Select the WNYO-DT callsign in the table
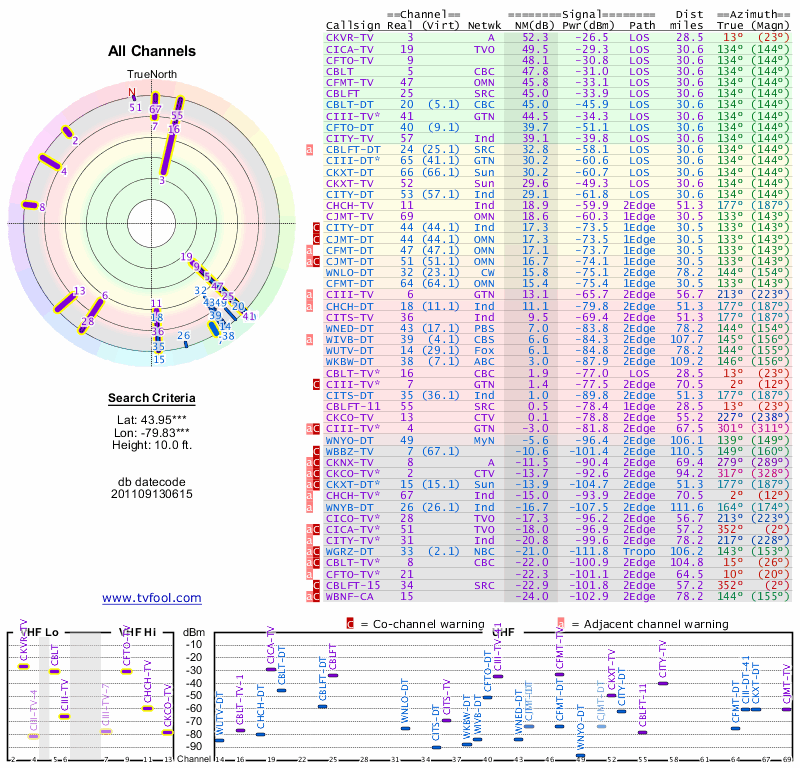 (x=349, y=440)
